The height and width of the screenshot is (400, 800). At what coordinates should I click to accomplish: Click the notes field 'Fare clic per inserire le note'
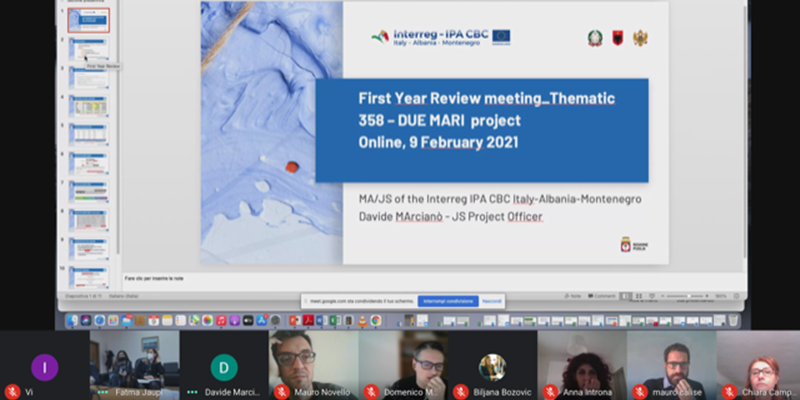click(154, 279)
